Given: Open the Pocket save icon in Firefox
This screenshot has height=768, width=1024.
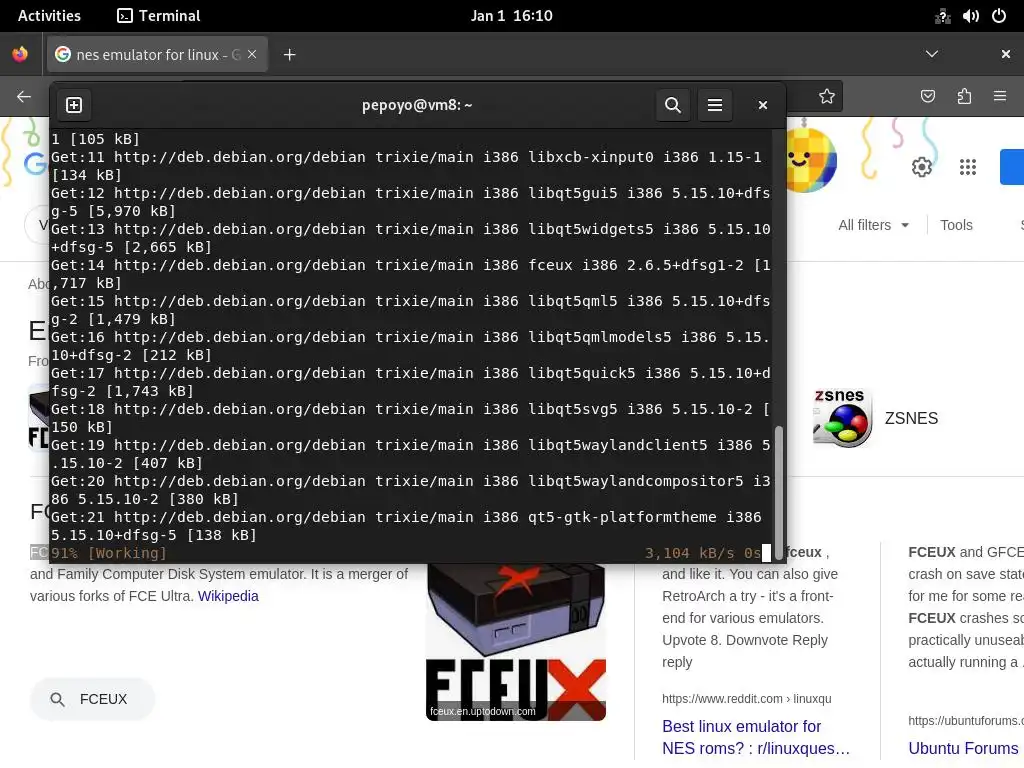Looking at the screenshot, I should point(927,97).
